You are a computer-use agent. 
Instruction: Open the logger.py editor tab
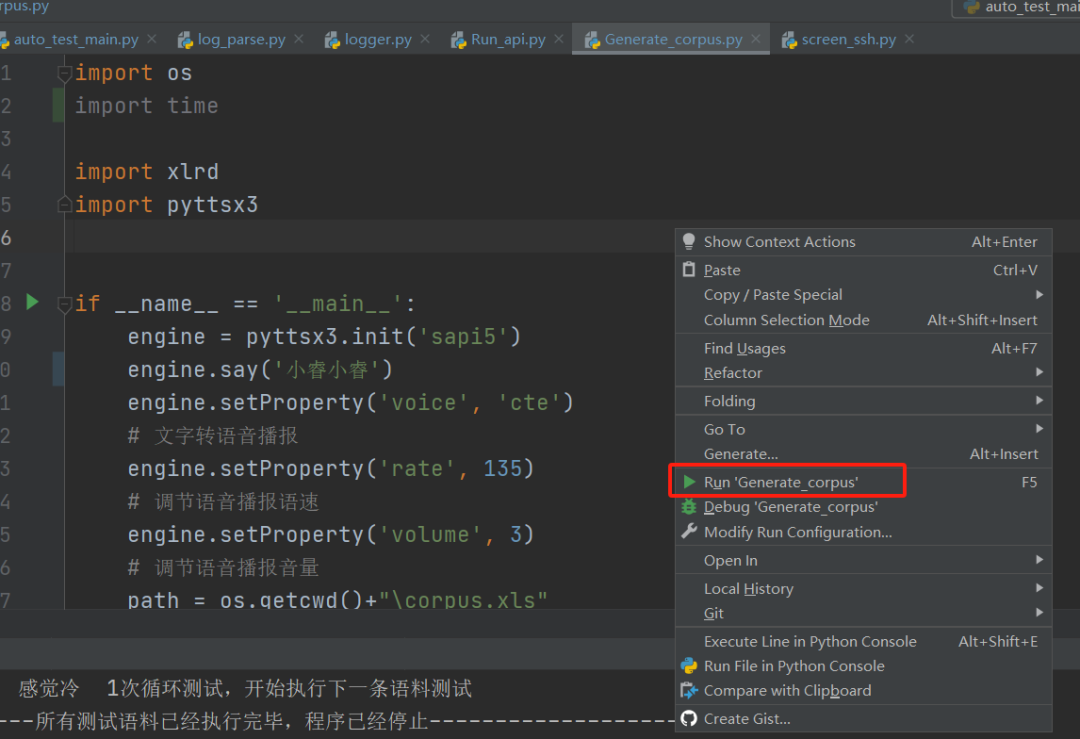pyautogui.click(x=377, y=39)
